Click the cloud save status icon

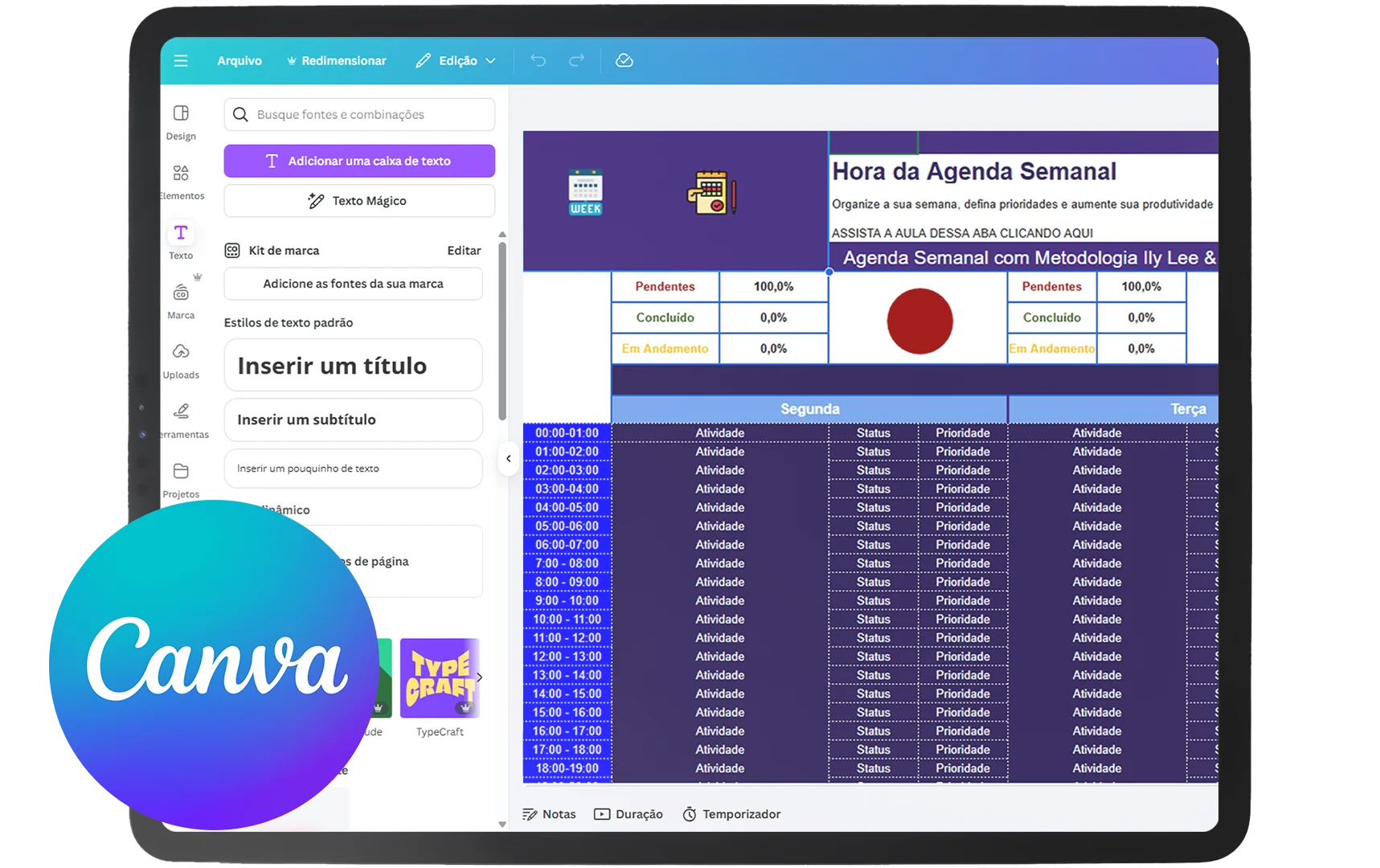(624, 61)
